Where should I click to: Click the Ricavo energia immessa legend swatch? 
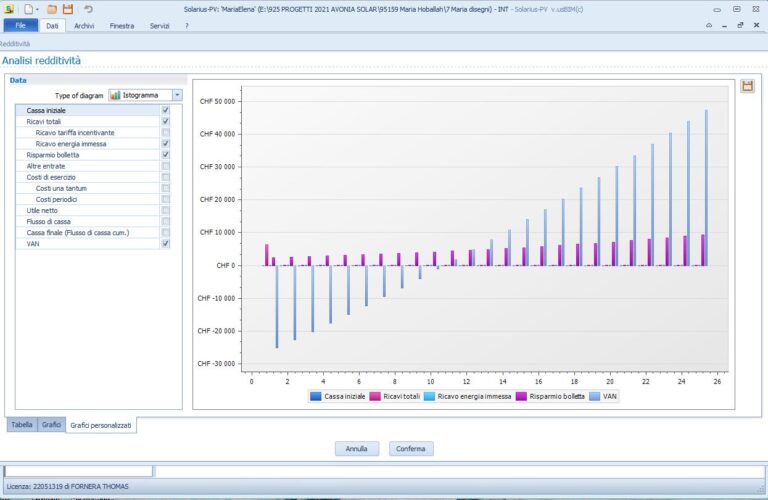[x=430, y=396]
